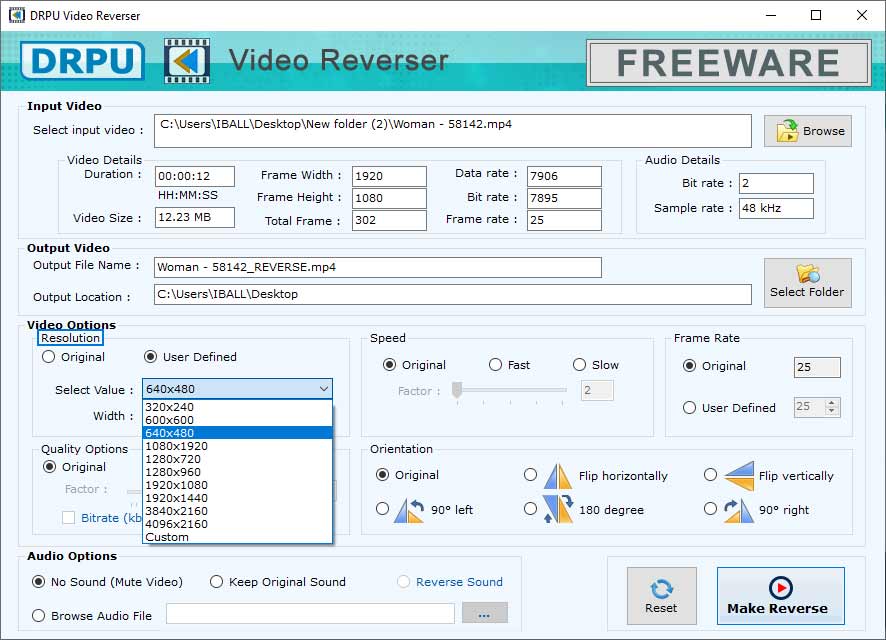The height and width of the screenshot is (640, 886).
Task: Click the DRPU logo
Action: pos(82,60)
